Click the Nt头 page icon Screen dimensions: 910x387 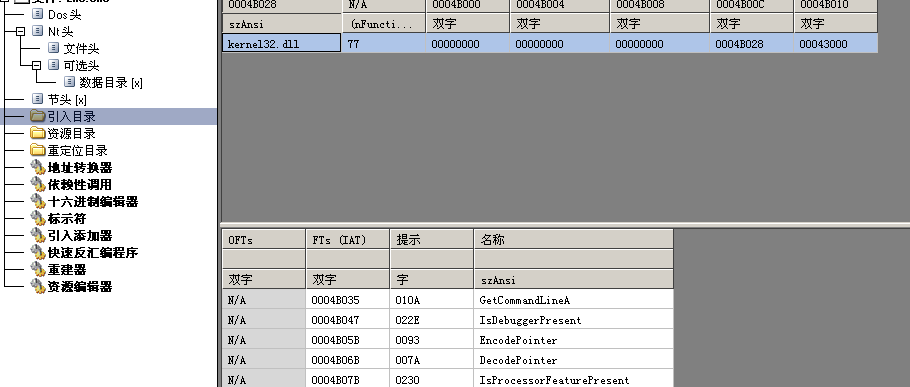pos(38,31)
